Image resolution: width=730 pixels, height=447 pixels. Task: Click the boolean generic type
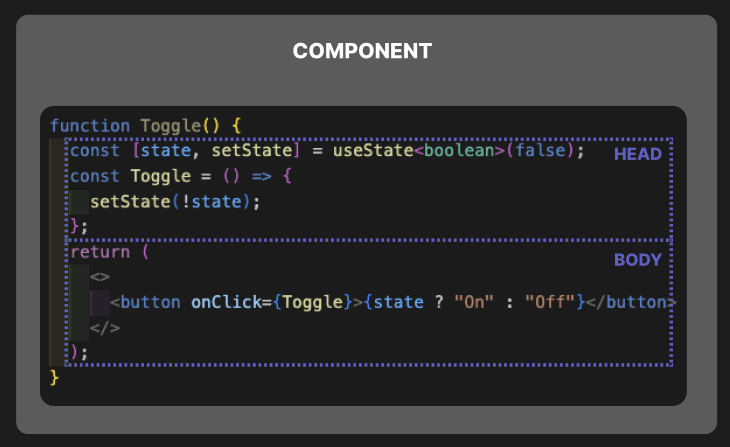pyautogui.click(x=459, y=151)
